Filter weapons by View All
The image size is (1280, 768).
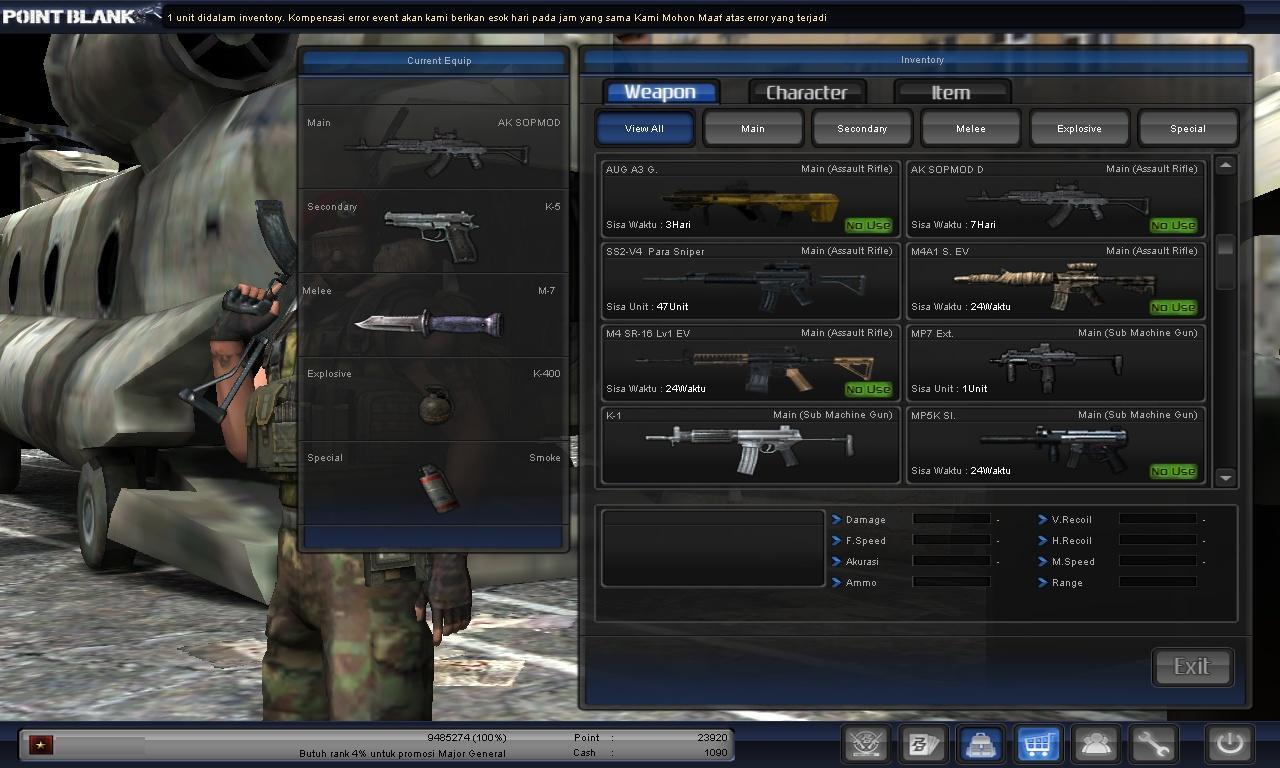tap(644, 128)
